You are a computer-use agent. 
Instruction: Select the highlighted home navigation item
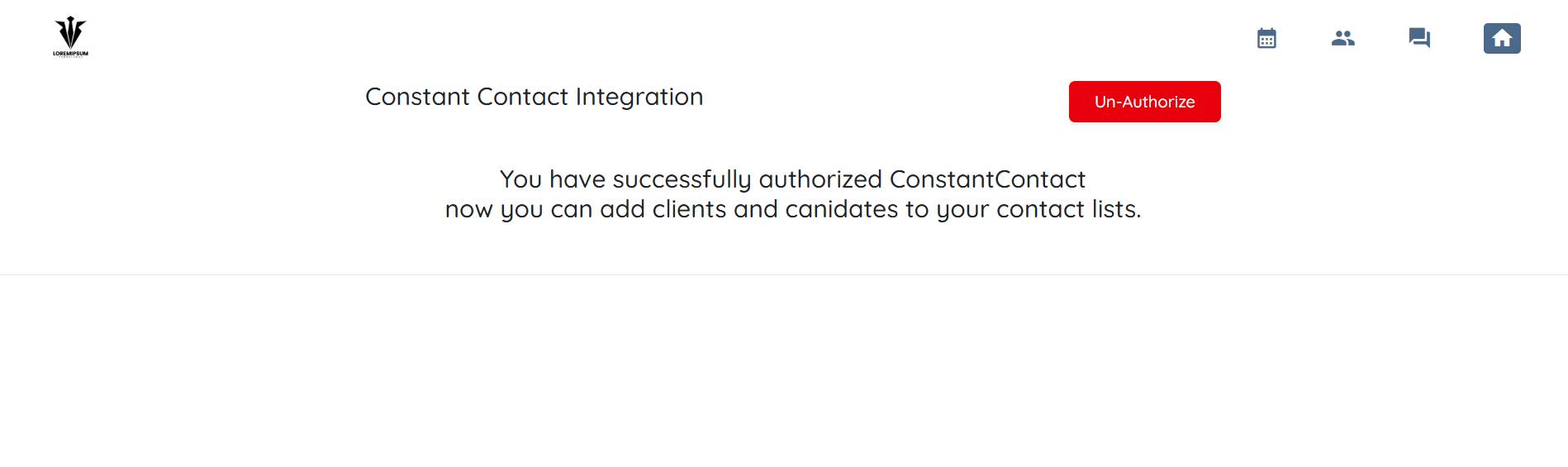(x=1502, y=38)
